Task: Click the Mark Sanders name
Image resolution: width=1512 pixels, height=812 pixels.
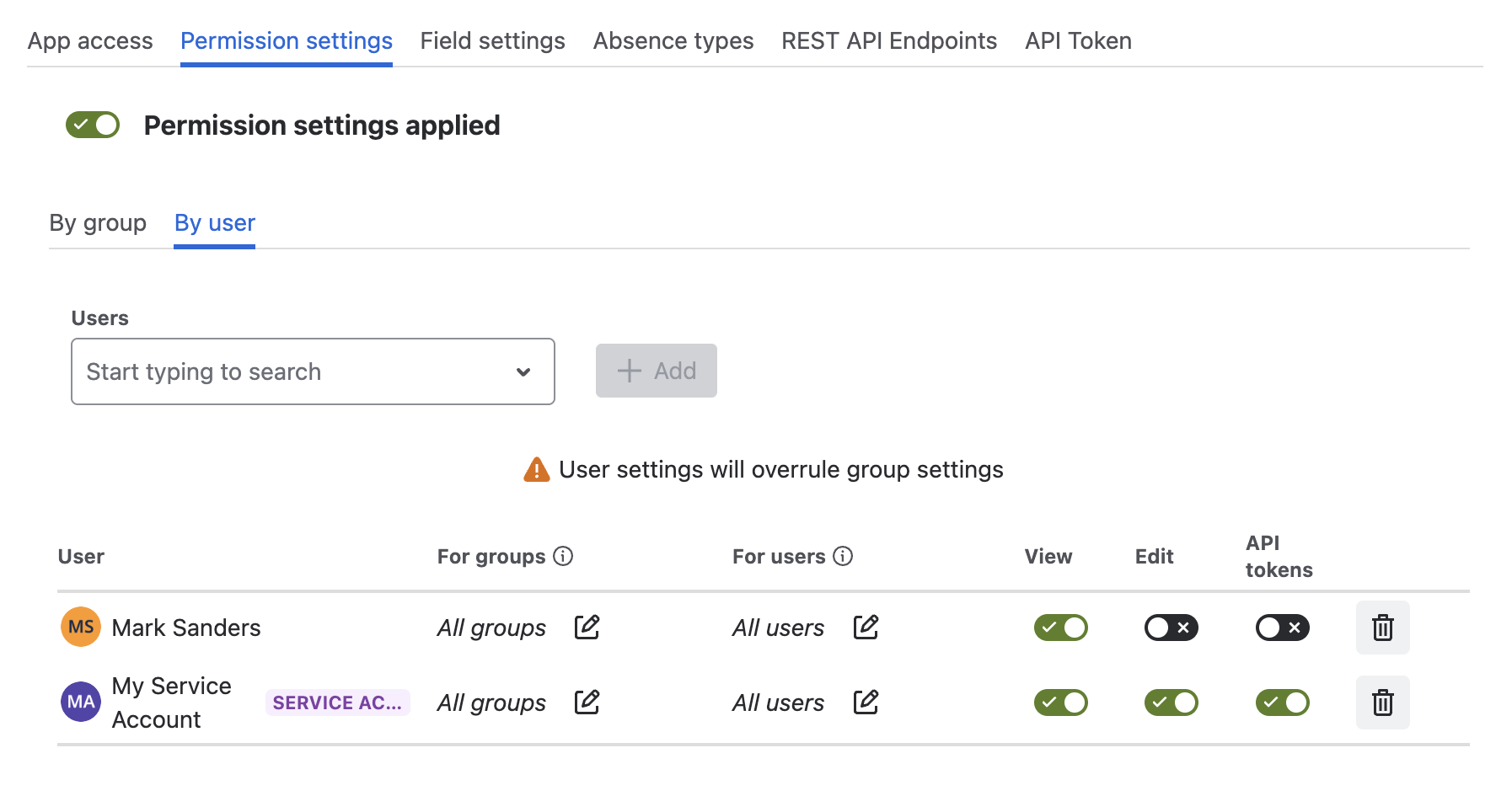Action: (186, 628)
